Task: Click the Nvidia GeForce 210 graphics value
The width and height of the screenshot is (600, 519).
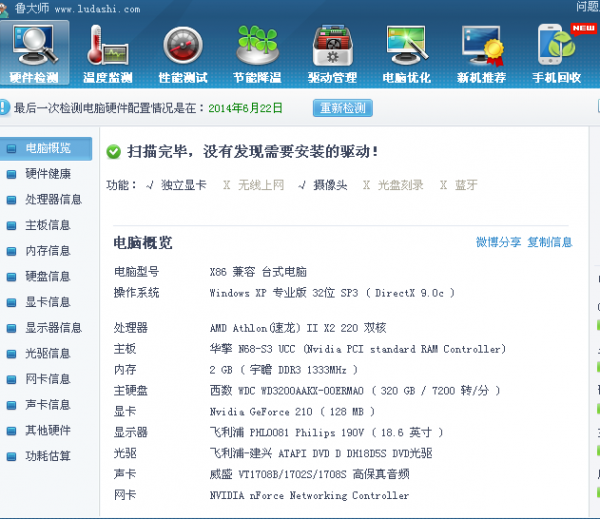Action: click(292, 412)
